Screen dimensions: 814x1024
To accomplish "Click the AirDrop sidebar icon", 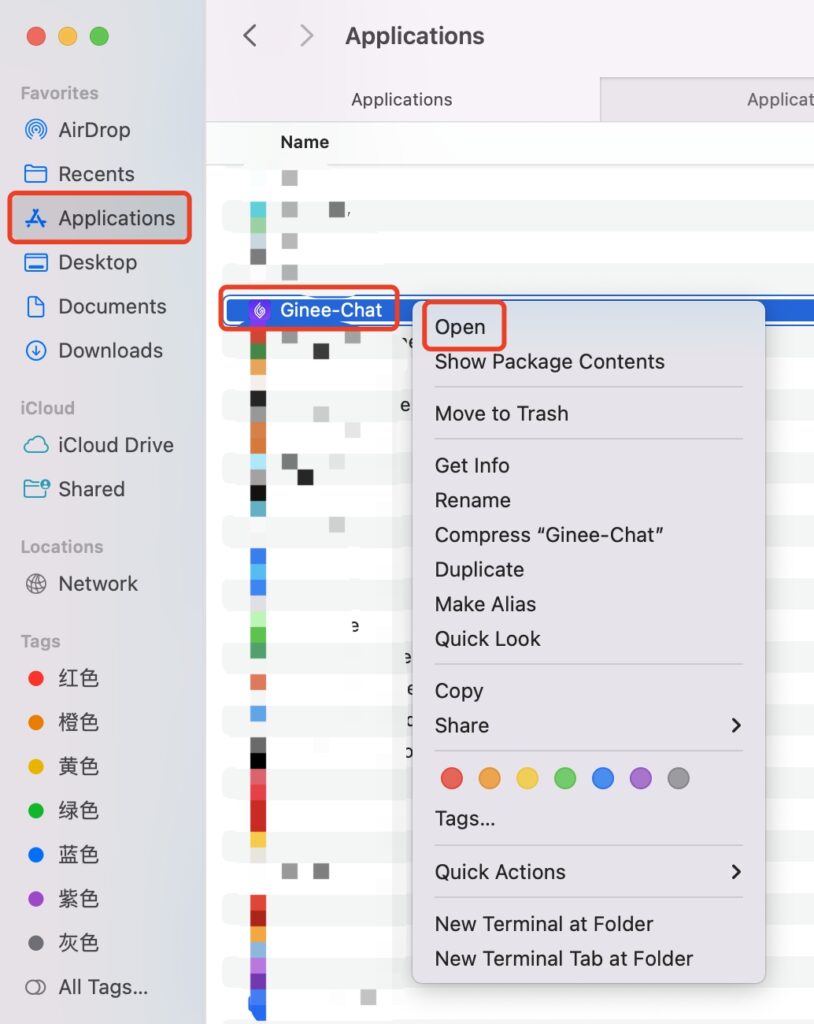I will click(x=36, y=130).
